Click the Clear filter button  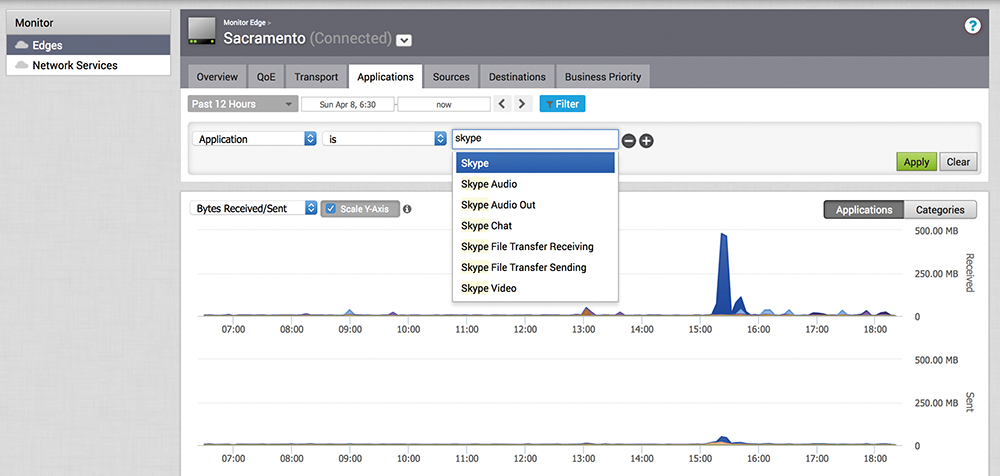pos(958,162)
